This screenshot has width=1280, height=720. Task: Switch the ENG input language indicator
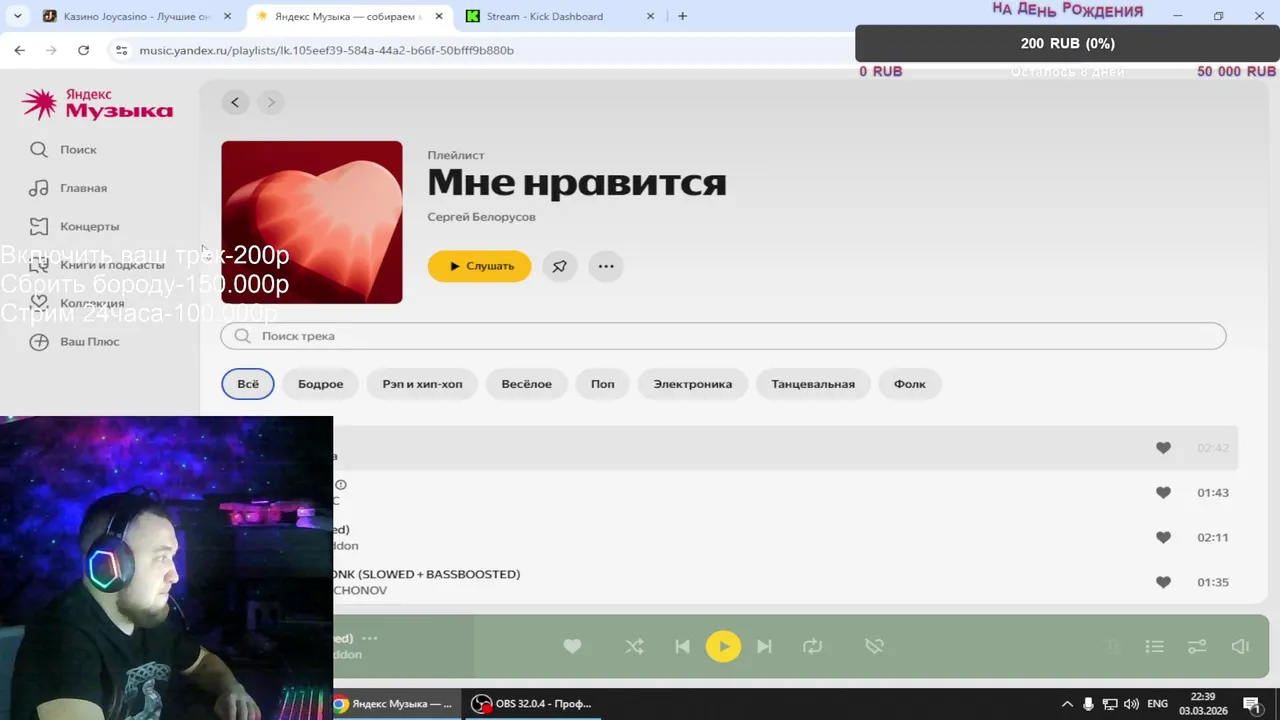click(x=1157, y=704)
